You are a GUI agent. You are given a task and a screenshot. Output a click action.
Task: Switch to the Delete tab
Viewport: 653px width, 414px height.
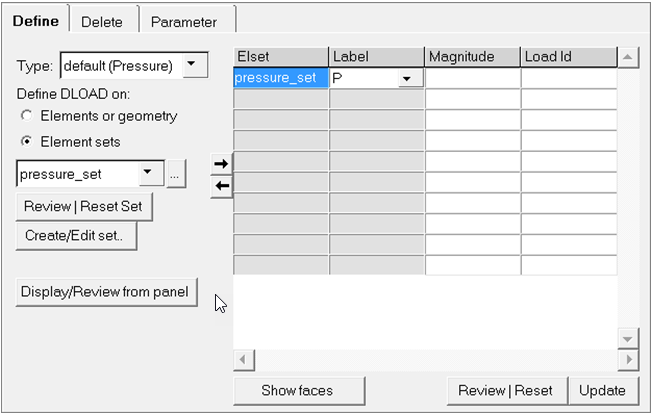coord(102,21)
